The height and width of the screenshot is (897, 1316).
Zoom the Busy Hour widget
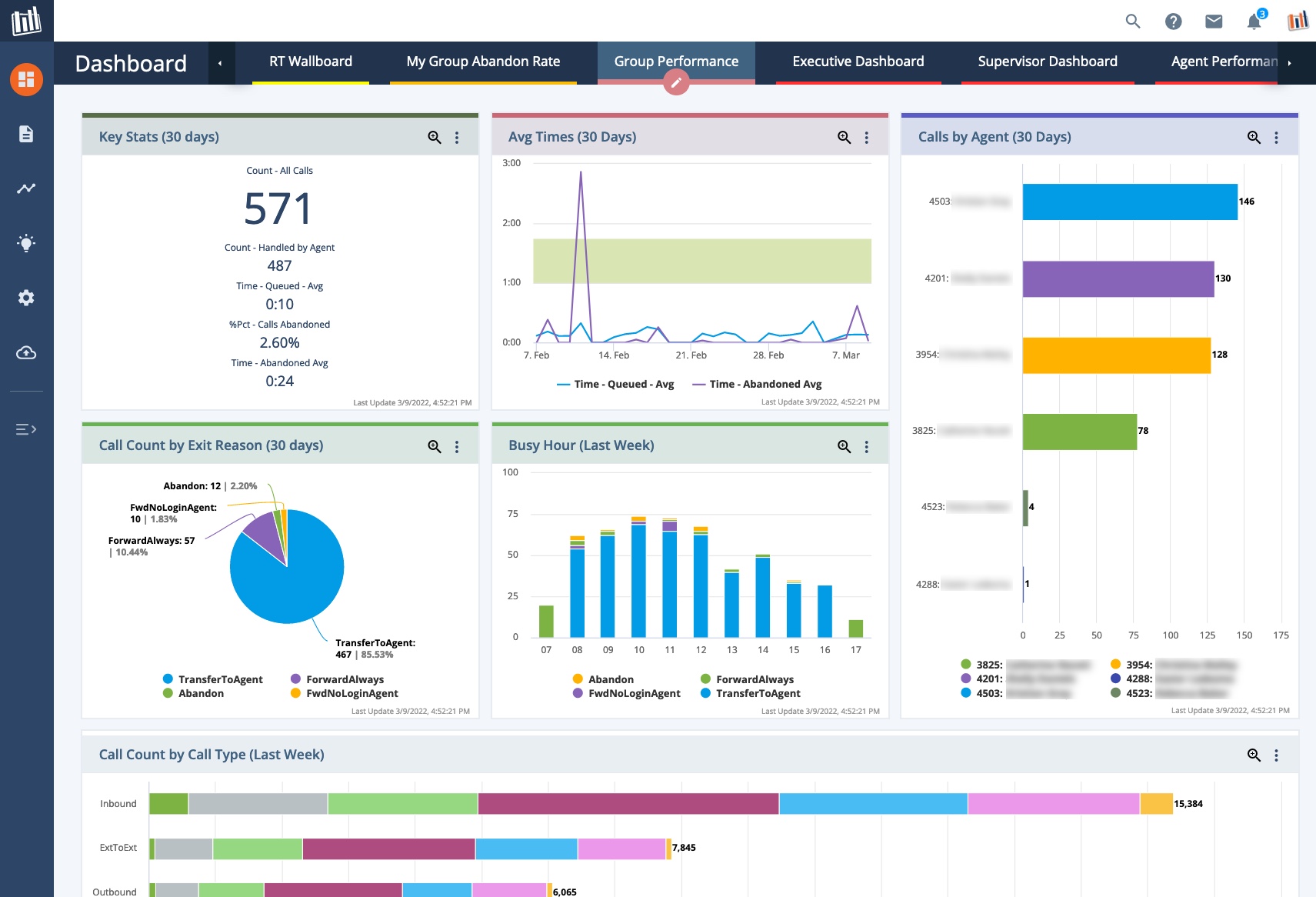844,446
